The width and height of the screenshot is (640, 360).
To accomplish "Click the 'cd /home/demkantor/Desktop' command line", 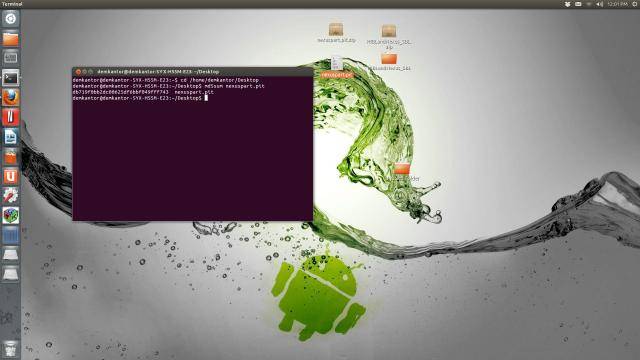I will [166, 80].
